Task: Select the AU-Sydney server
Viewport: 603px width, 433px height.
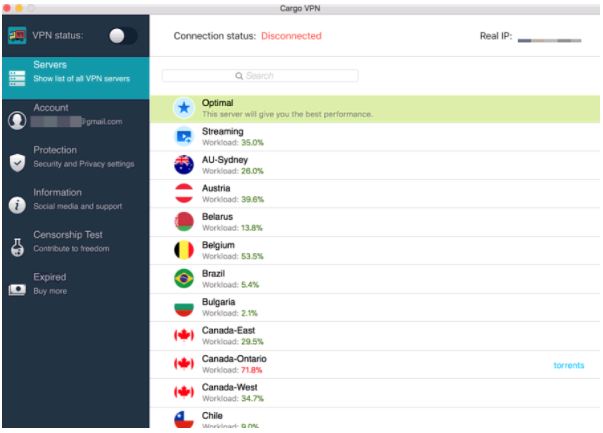Action: tap(375, 165)
